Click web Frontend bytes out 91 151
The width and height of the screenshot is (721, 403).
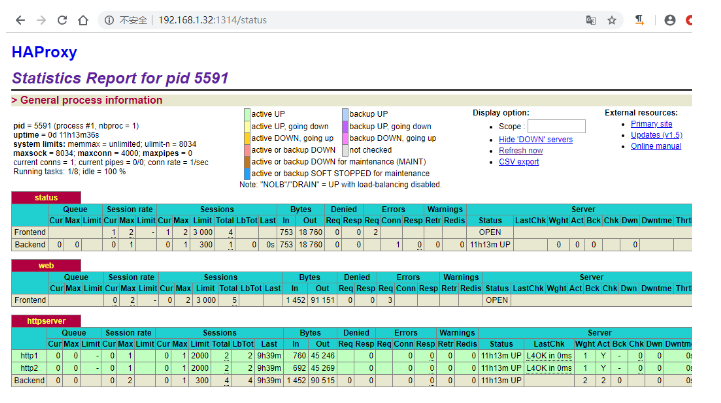[x=322, y=300]
